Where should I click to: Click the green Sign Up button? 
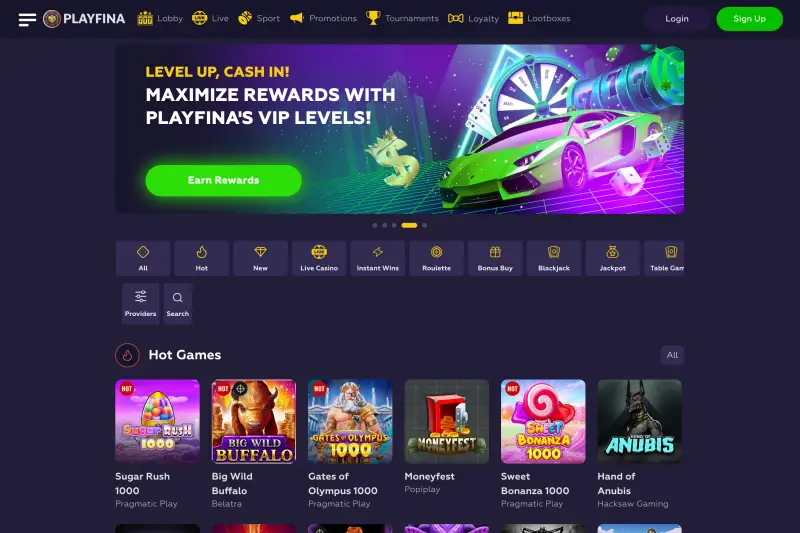(x=749, y=19)
